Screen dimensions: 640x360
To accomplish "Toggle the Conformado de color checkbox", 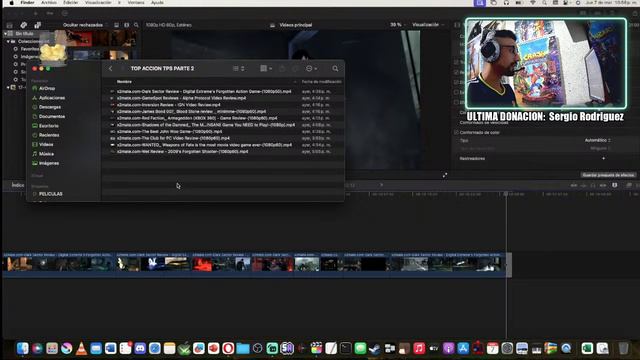I will [456, 132].
